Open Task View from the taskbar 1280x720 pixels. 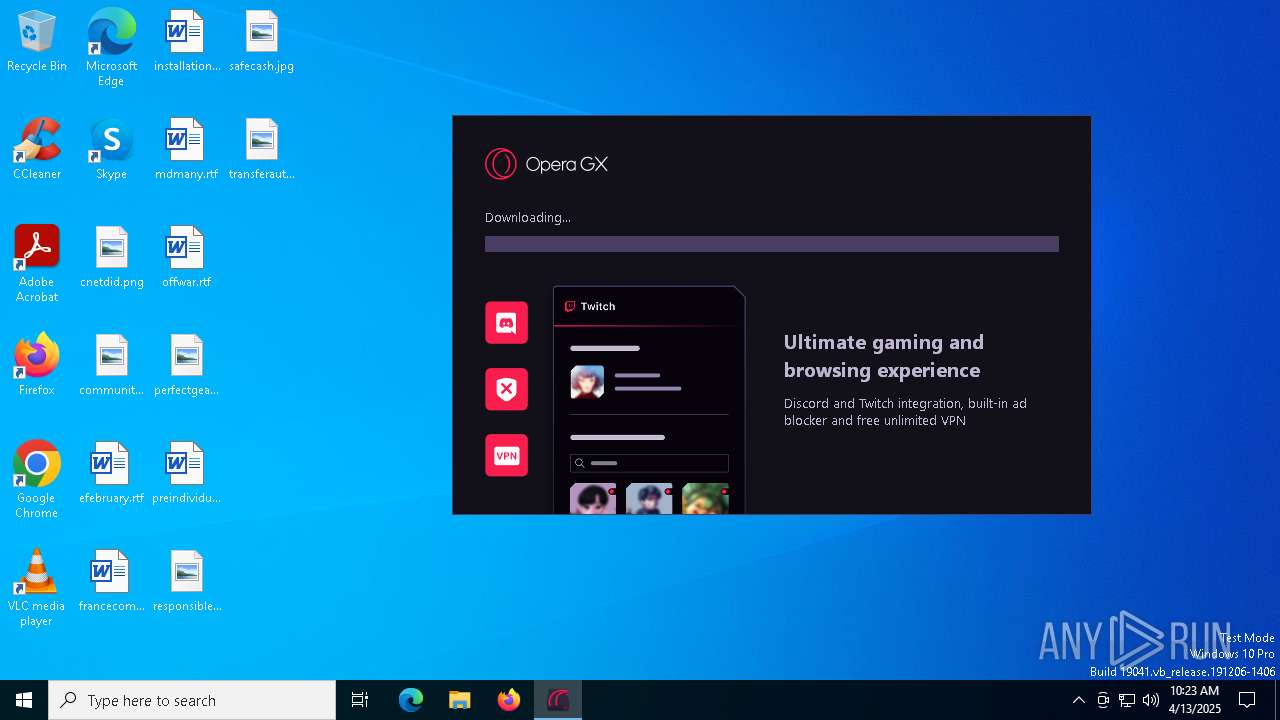(360, 700)
